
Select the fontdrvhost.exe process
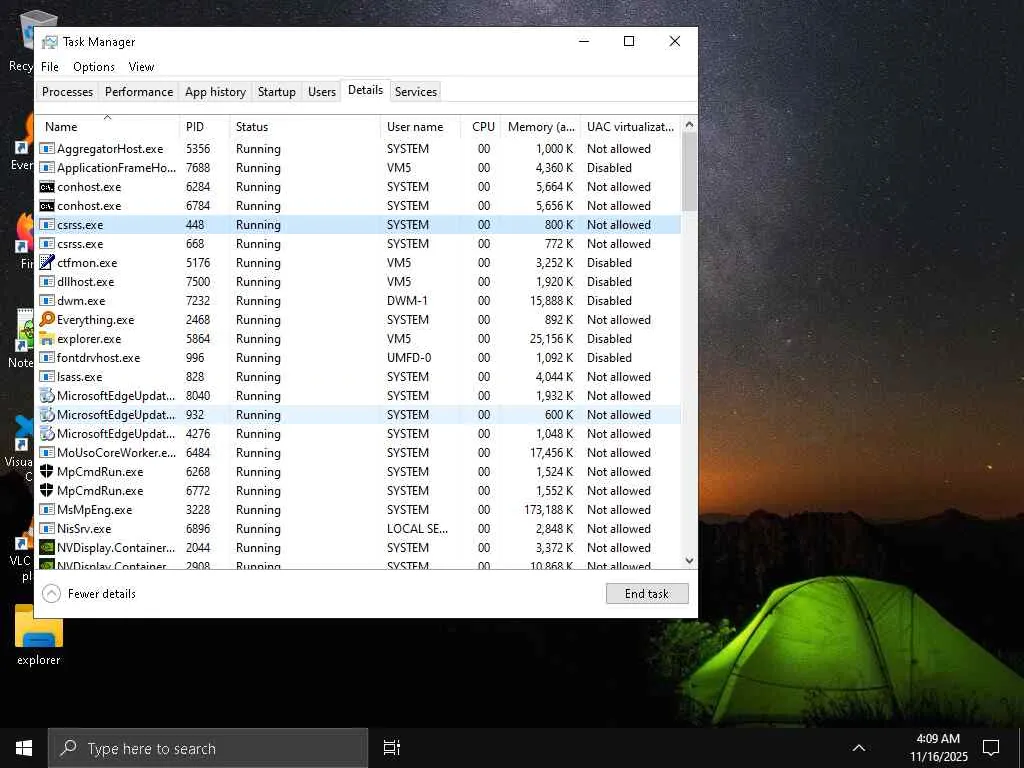tap(359, 357)
